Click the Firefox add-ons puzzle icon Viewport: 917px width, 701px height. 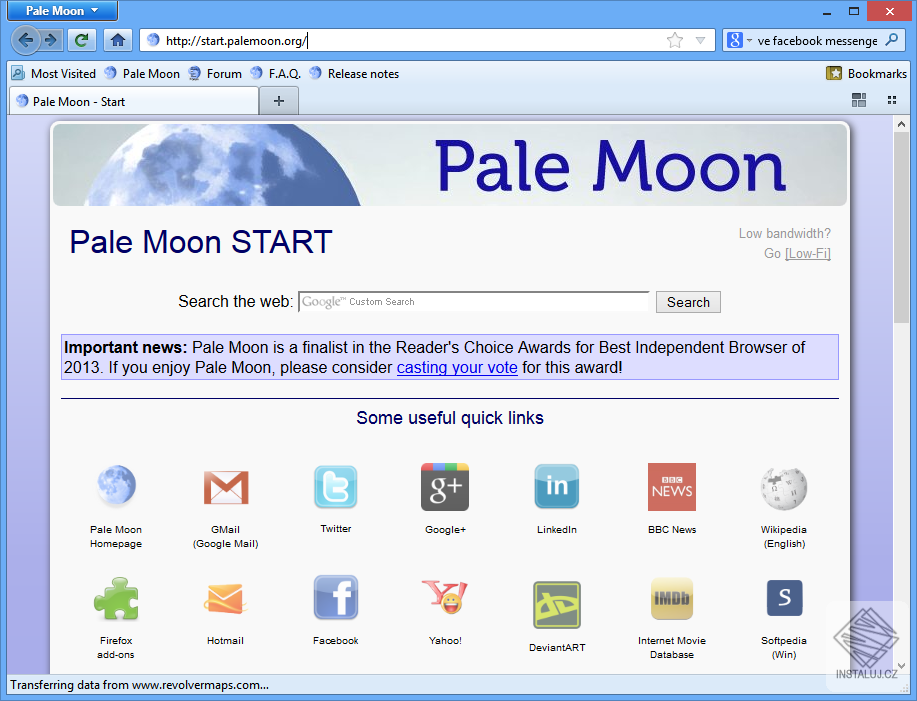coord(116,597)
